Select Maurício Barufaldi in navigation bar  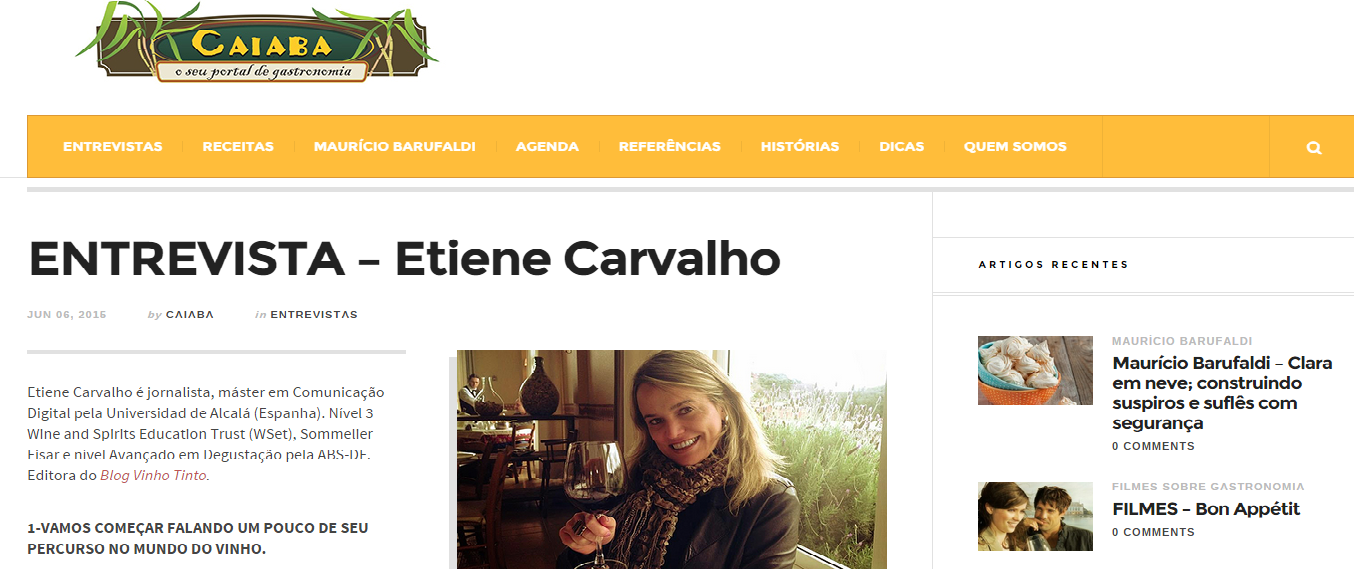pyautogui.click(x=394, y=146)
